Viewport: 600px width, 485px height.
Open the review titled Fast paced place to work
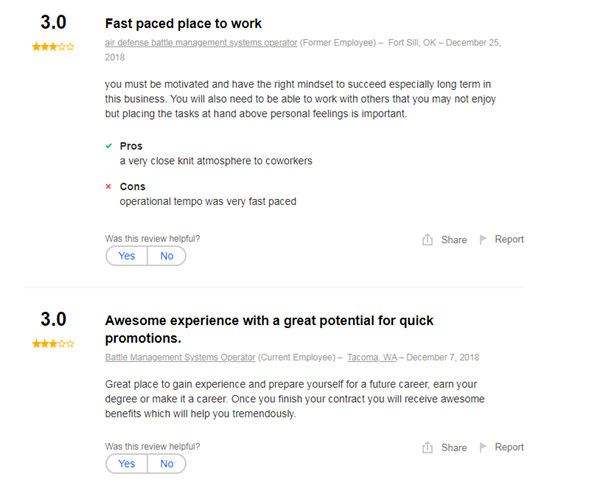[183, 23]
